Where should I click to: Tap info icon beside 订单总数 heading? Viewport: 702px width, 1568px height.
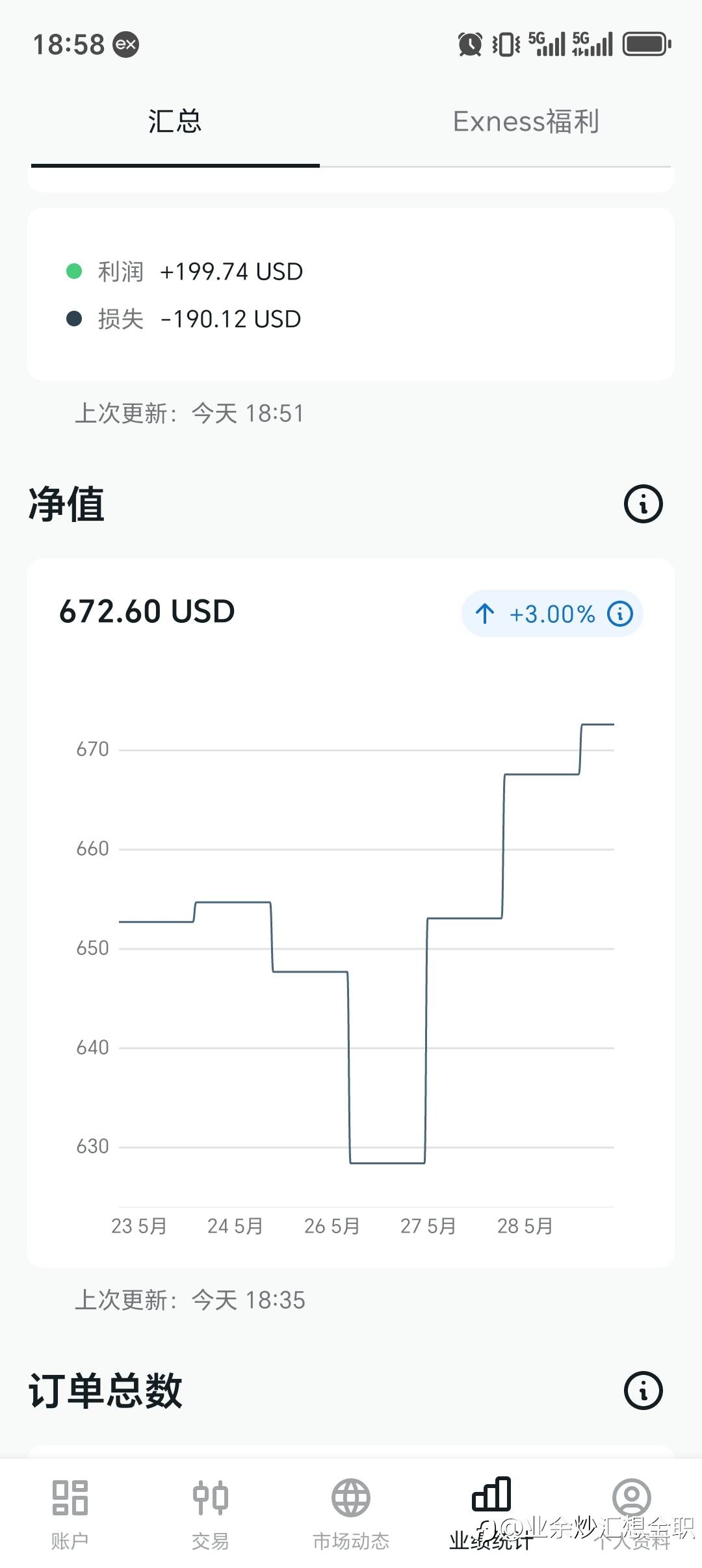[643, 1391]
